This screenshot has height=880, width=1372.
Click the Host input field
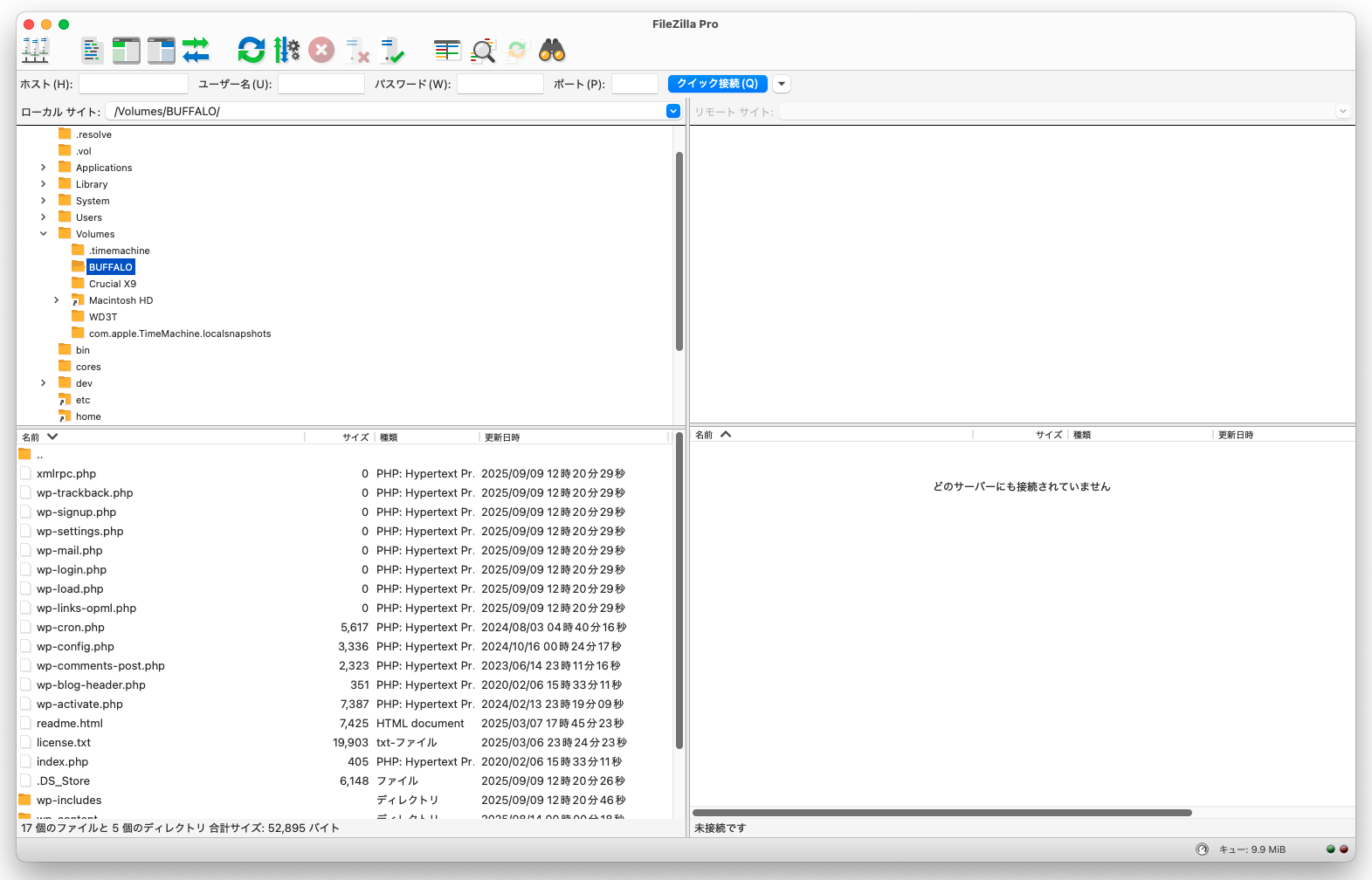click(x=134, y=84)
